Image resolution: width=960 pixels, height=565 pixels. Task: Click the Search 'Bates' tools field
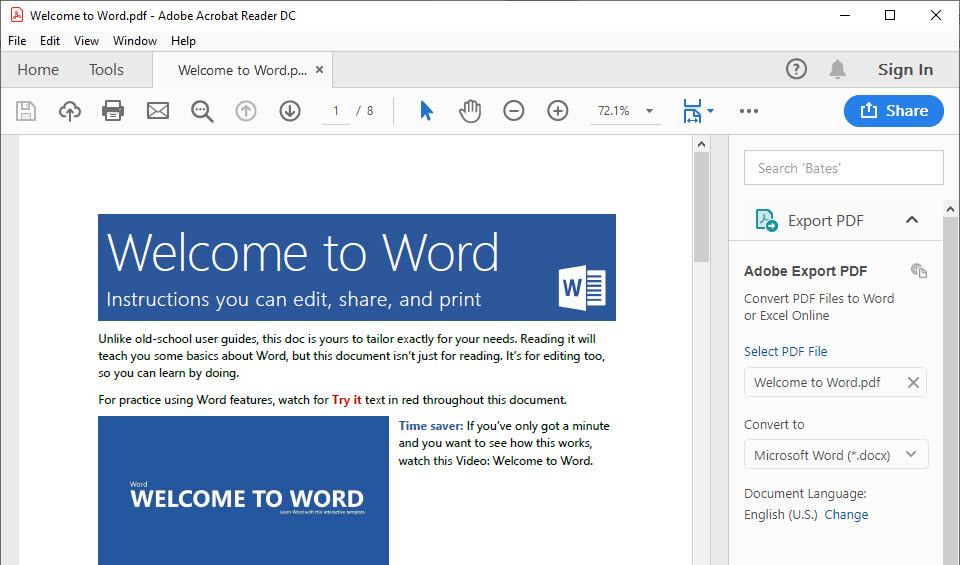(844, 168)
